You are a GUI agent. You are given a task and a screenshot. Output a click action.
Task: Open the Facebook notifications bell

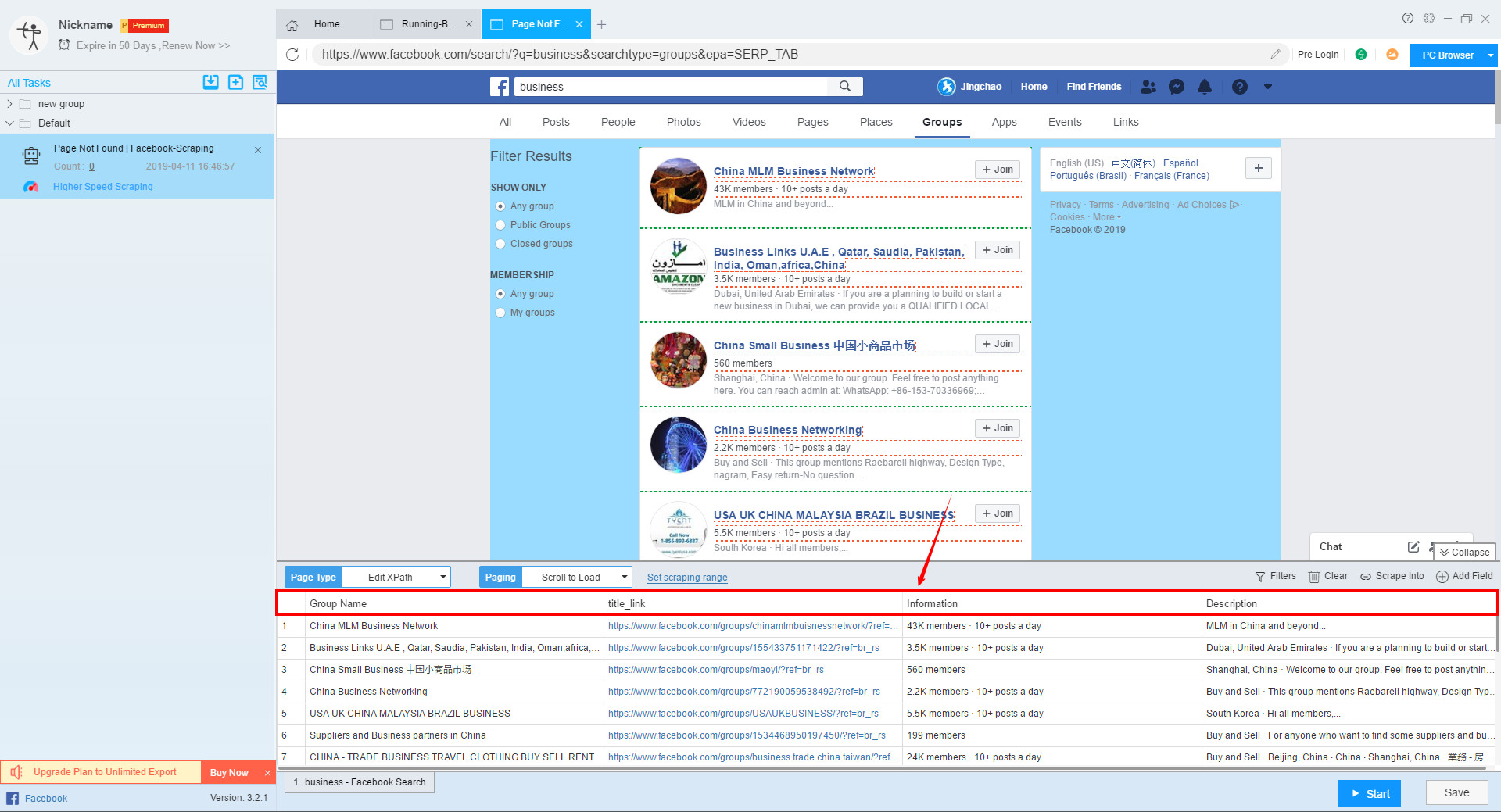pos(1205,87)
